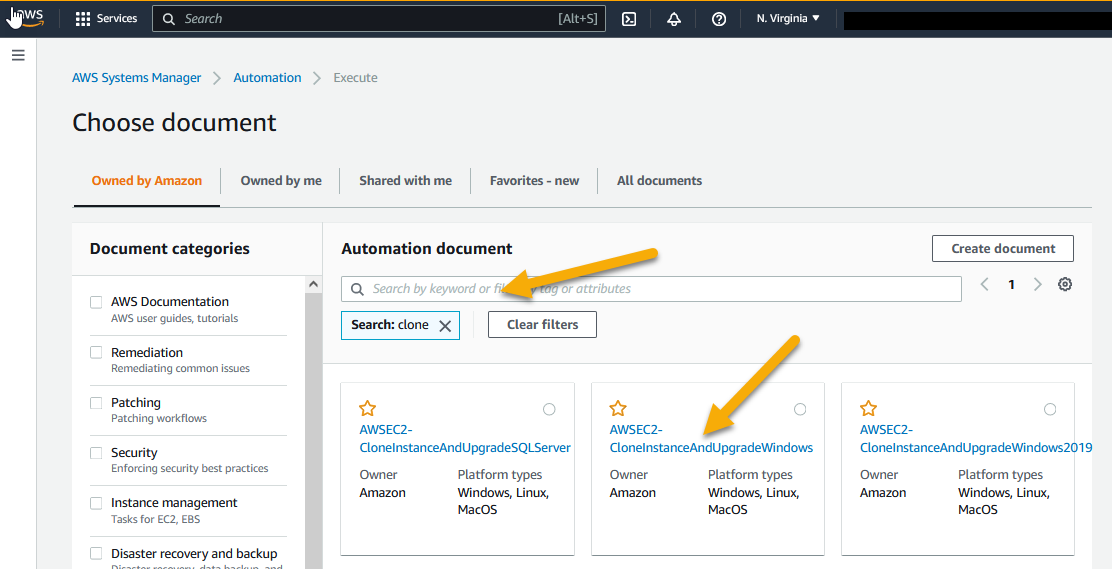Go to AWS Systems Manager breadcrumb
This screenshot has height=569, width=1112.
click(137, 78)
